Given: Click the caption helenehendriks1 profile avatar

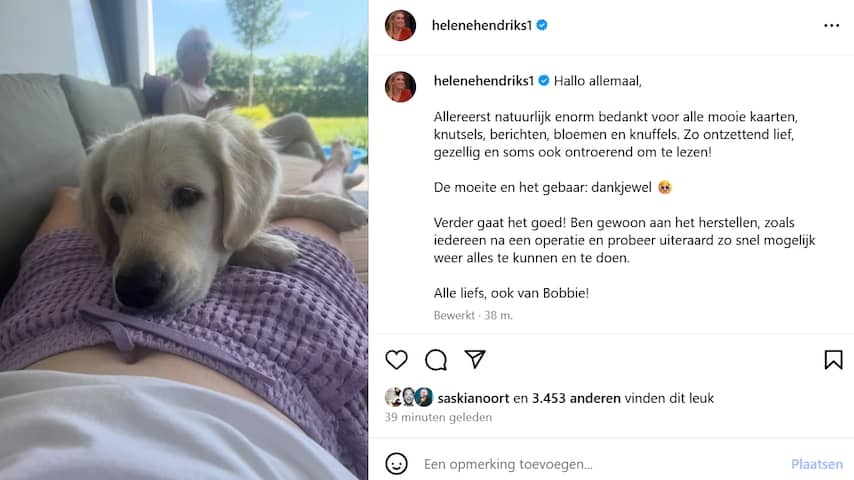Looking at the screenshot, I should [400, 87].
